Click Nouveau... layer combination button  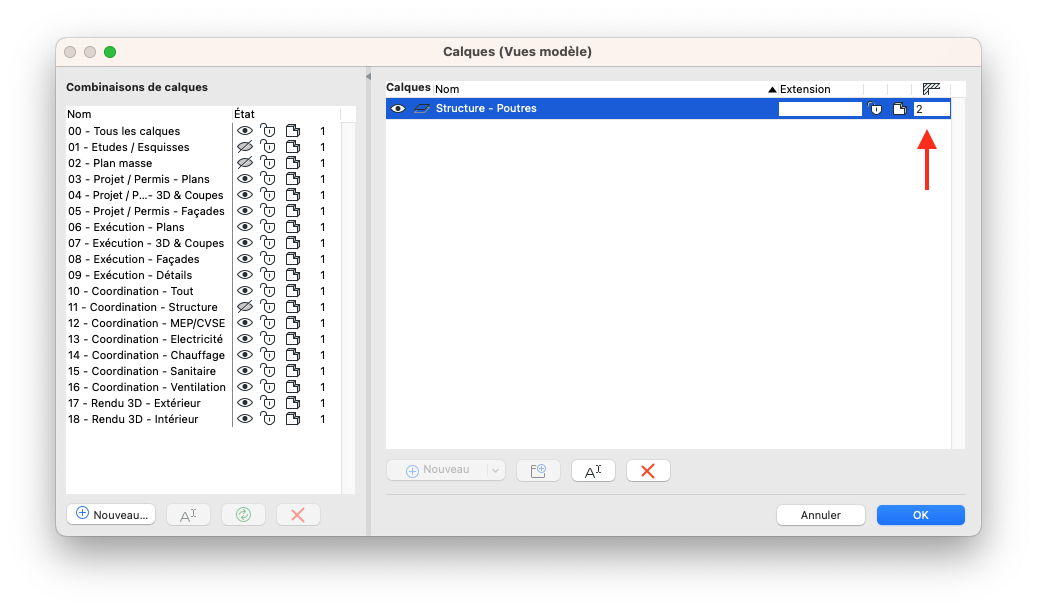click(111, 514)
